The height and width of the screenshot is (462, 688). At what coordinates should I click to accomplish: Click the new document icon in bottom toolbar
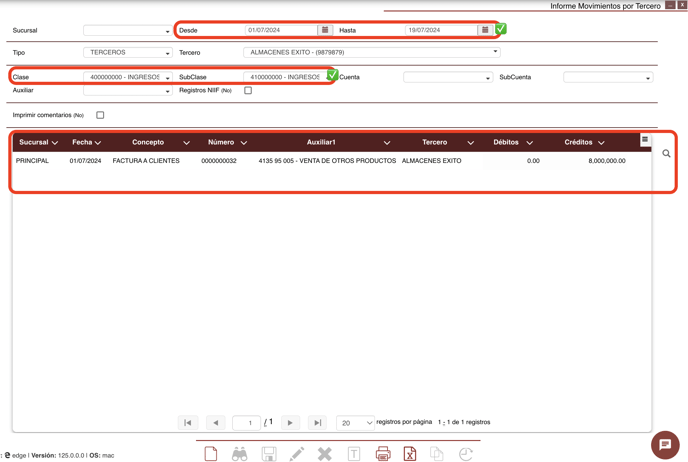pyautogui.click(x=211, y=454)
